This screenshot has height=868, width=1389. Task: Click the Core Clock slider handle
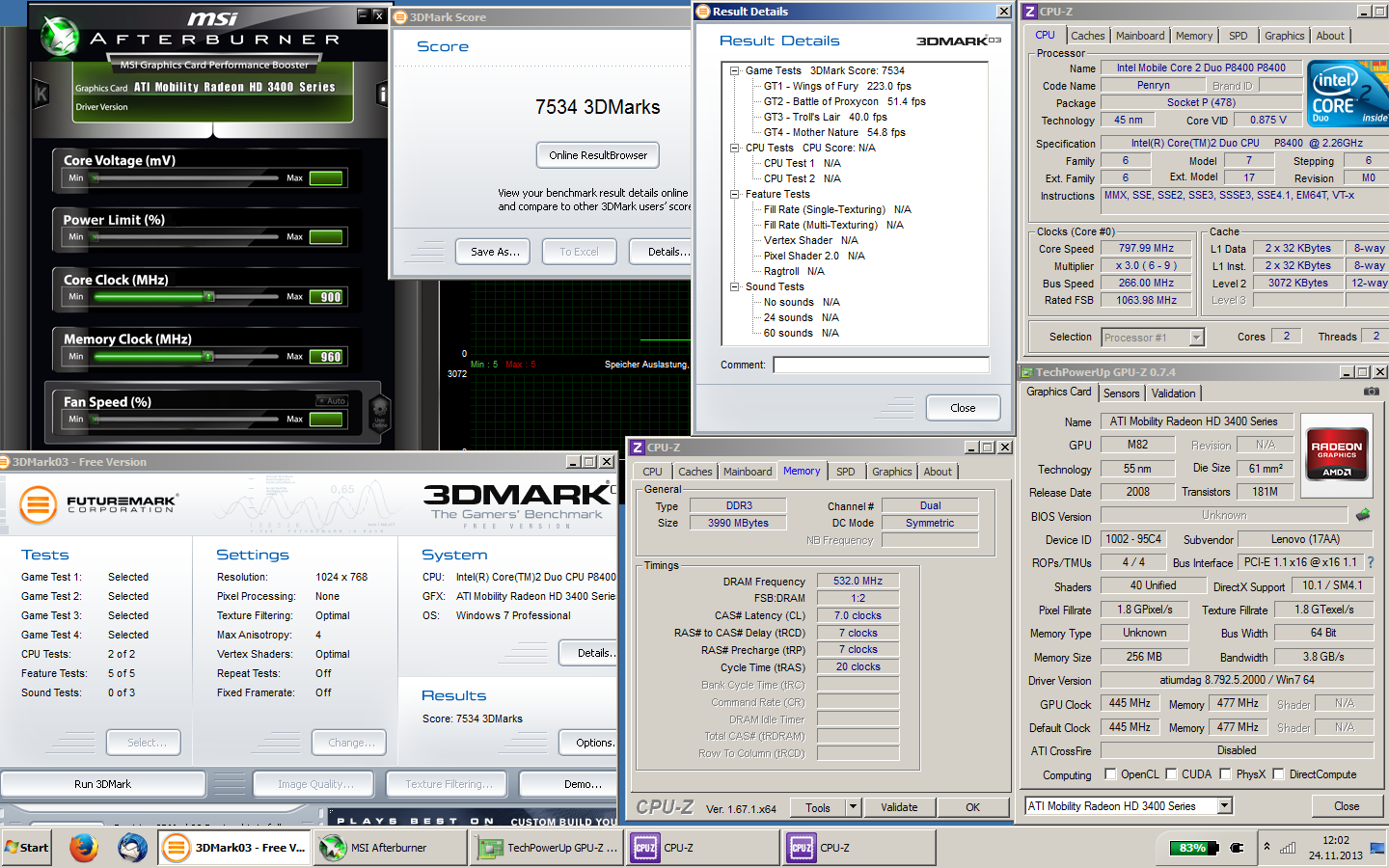pyautogui.click(x=209, y=296)
